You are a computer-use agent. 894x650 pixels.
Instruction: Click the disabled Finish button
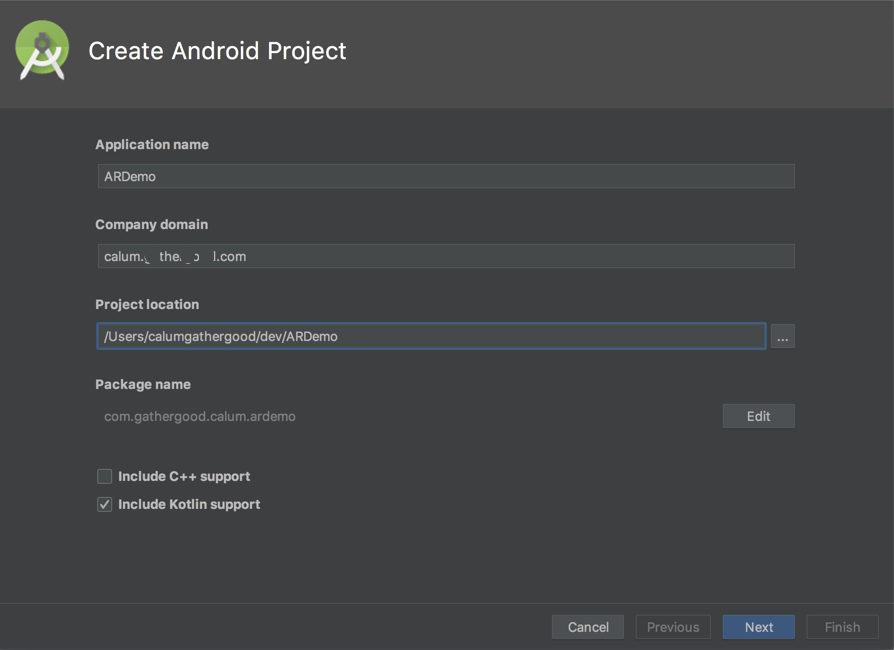(842, 627)
